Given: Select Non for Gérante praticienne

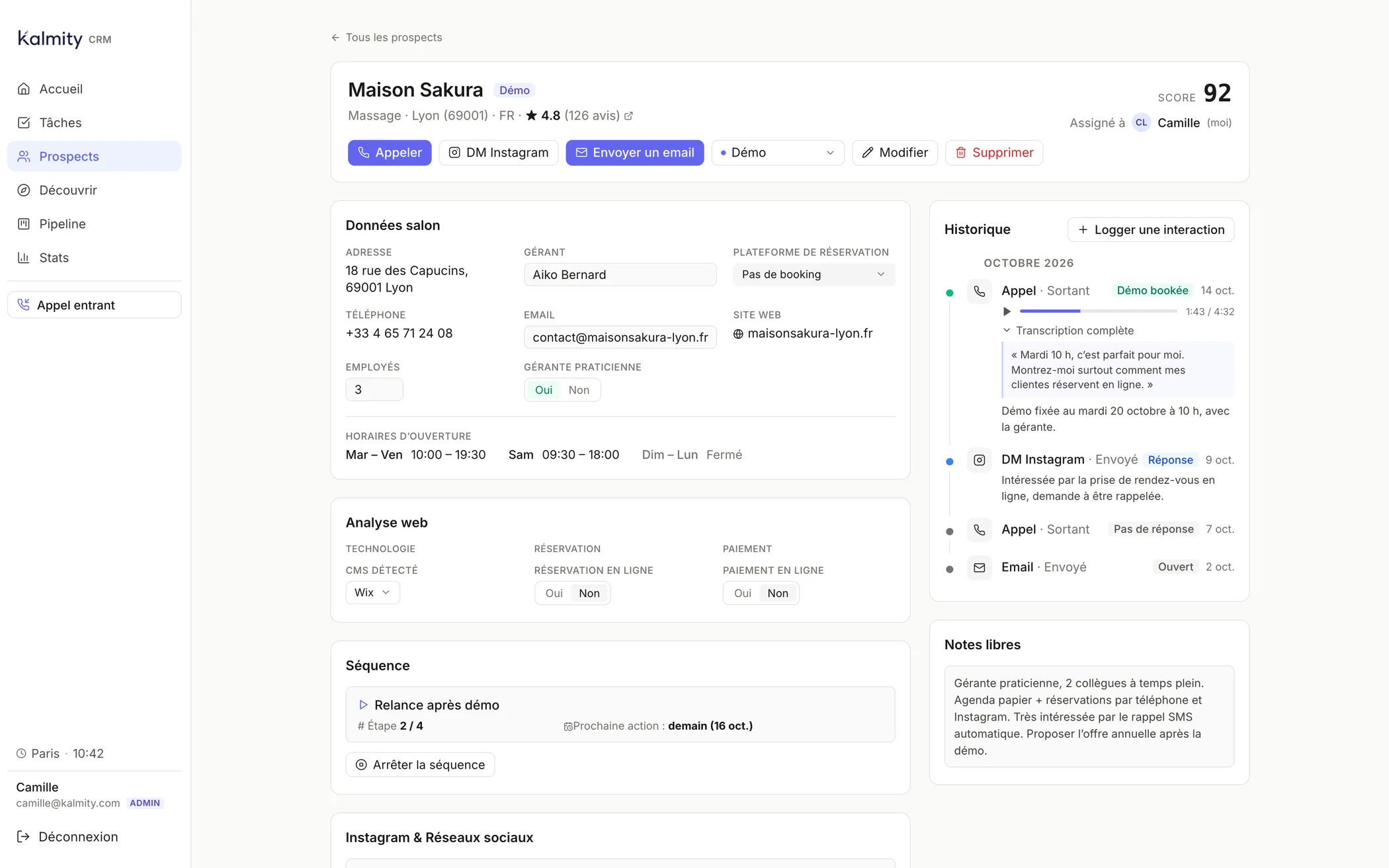Looking at the screenshot, I should pos(579,390).
